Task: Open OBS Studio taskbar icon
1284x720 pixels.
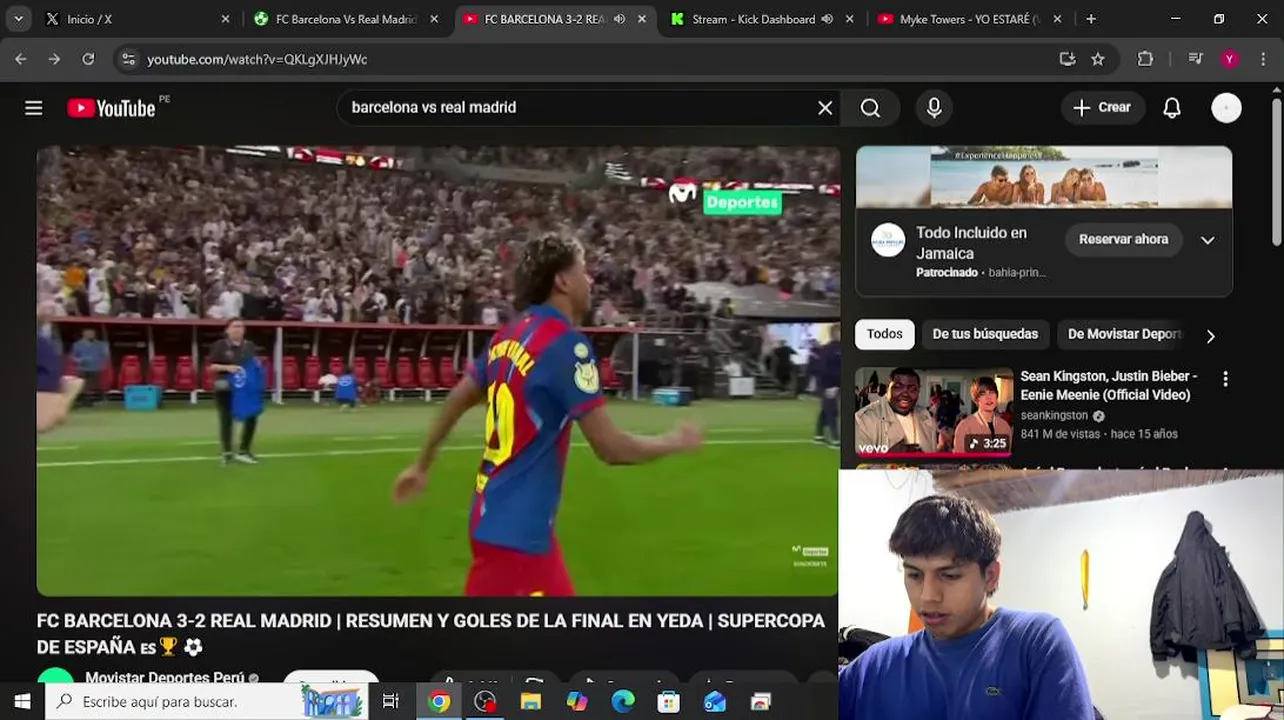Action: pyautogui.click(x=485, y=702)
